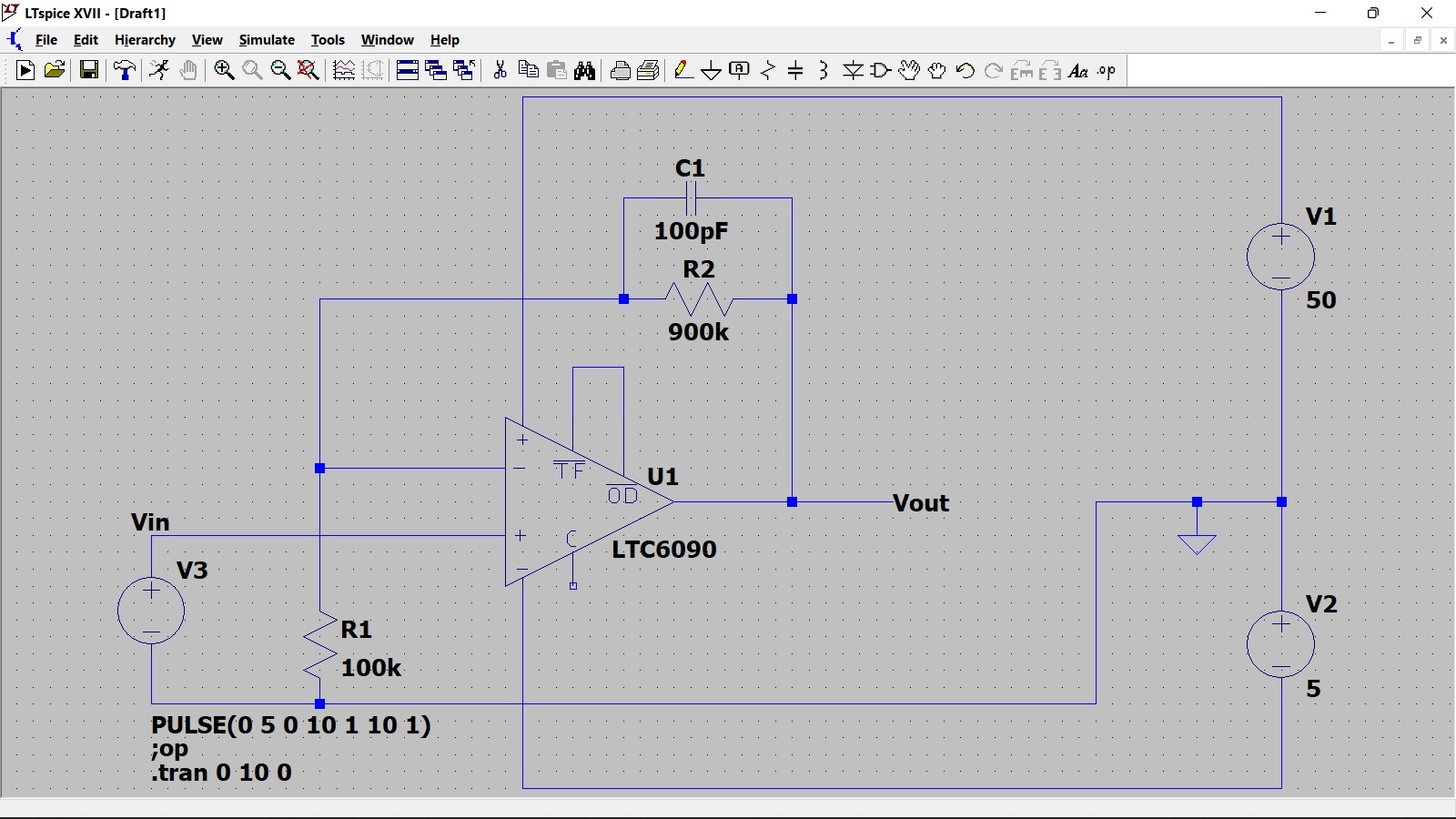
Task: Cascade the windows
Action: [x=464, y=70]
